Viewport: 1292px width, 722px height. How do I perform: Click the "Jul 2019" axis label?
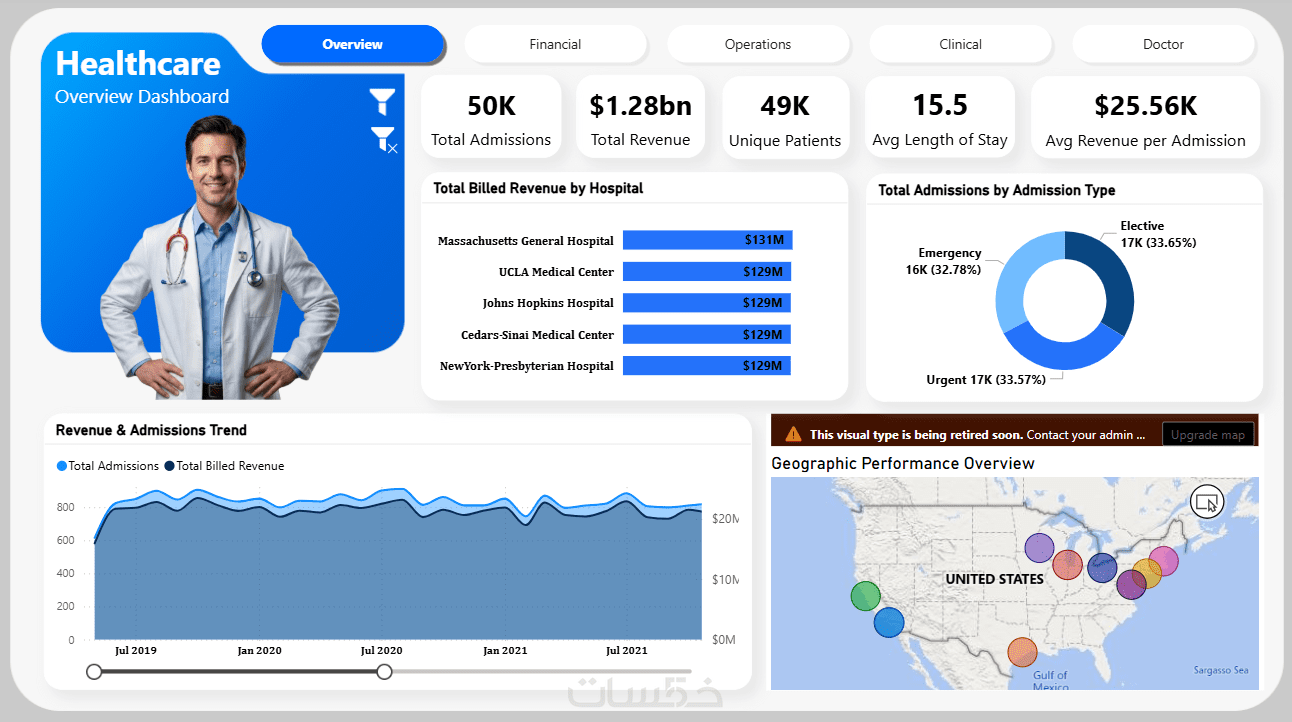click(136, 650)
